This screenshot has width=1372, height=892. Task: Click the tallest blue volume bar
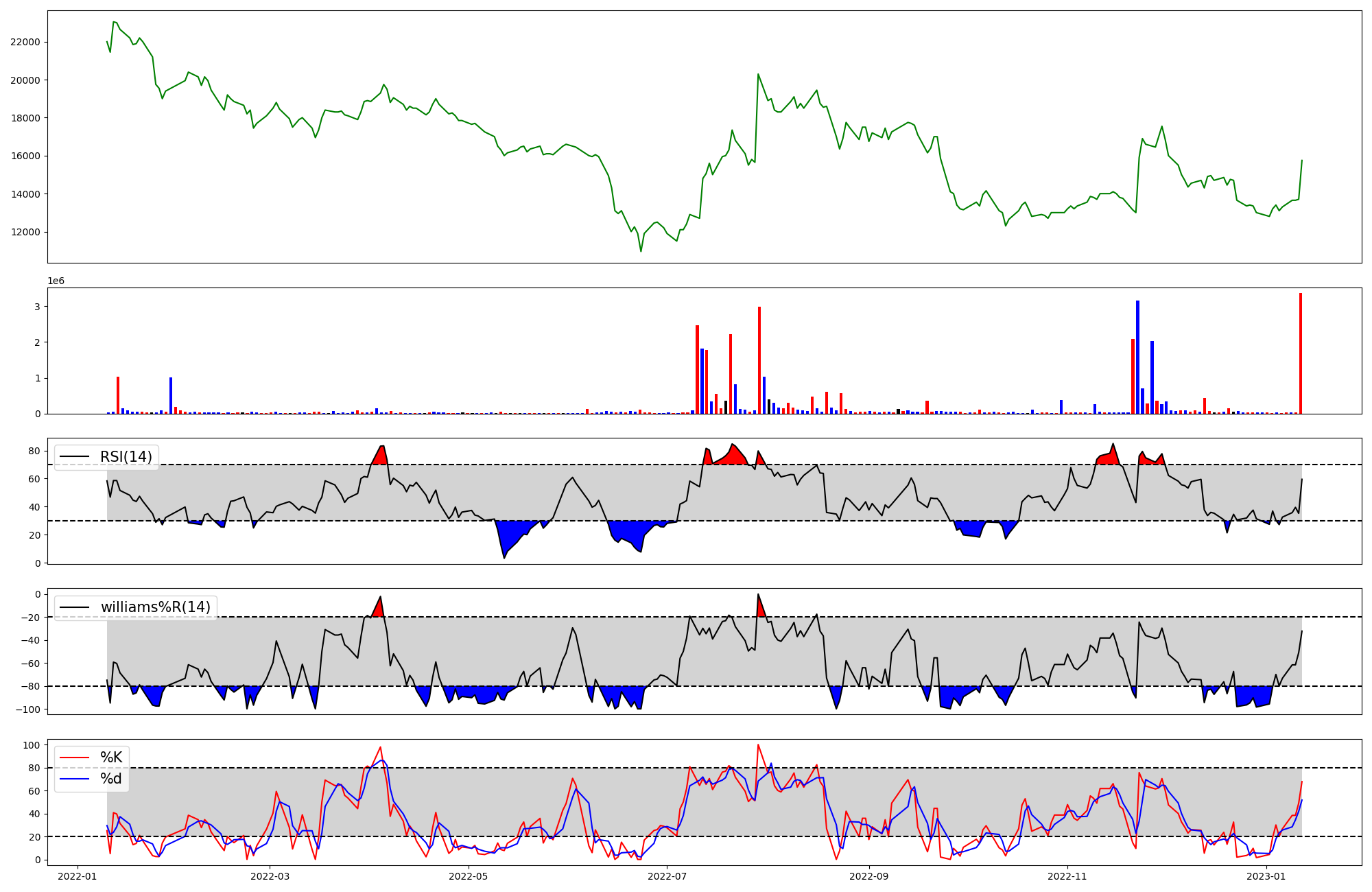(1137, 357)
